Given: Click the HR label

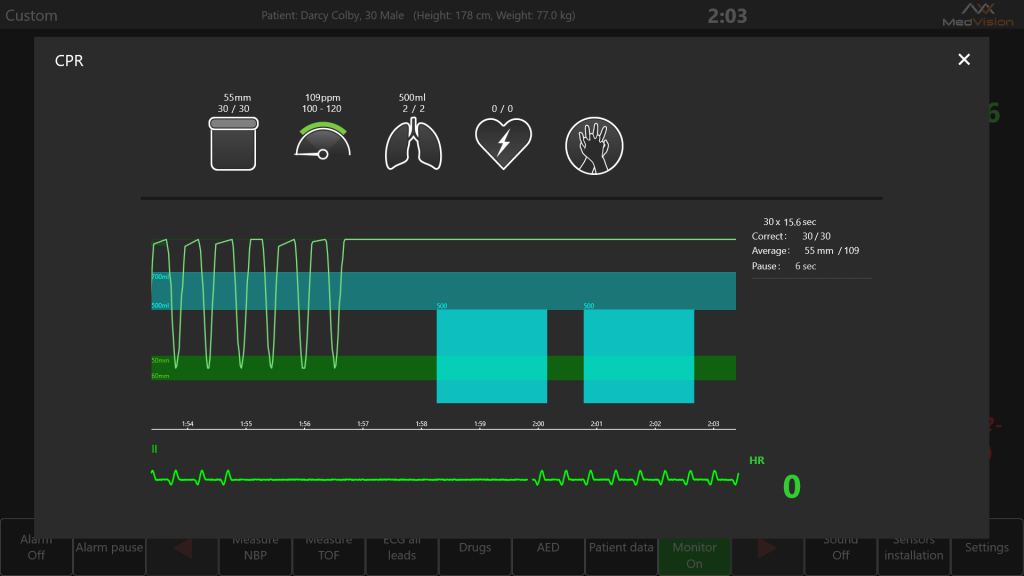Looking at the screenshot, I should [x=757, y=460].
